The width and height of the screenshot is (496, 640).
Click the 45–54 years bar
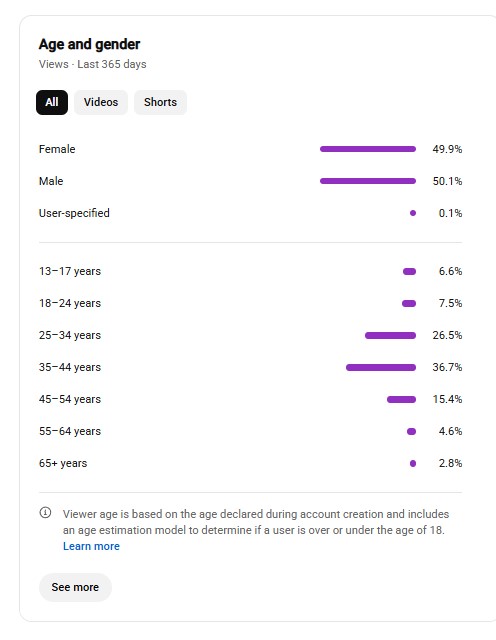tap(401, 399)
